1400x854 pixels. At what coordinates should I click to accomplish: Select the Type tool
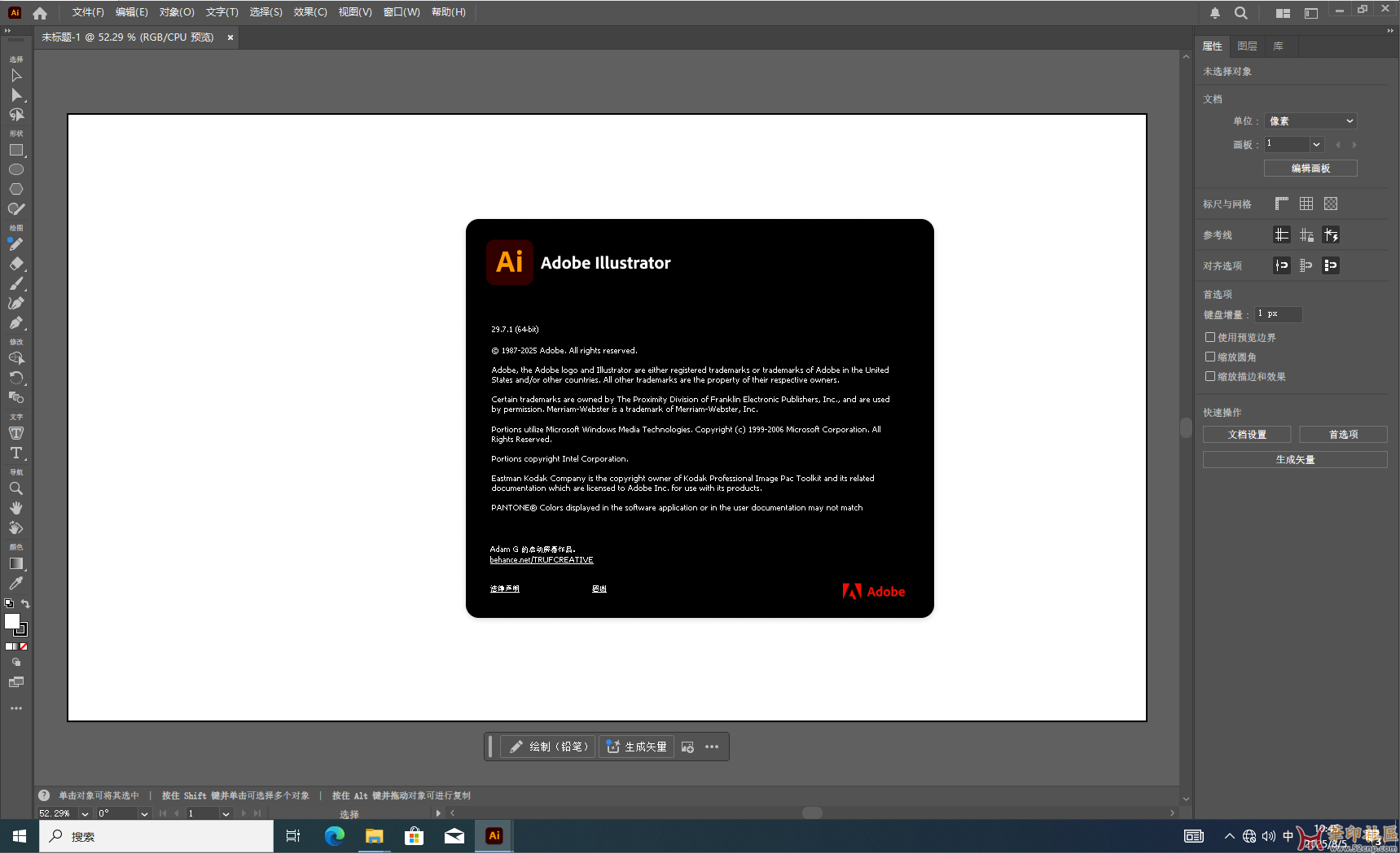click(x=16, y=453)
